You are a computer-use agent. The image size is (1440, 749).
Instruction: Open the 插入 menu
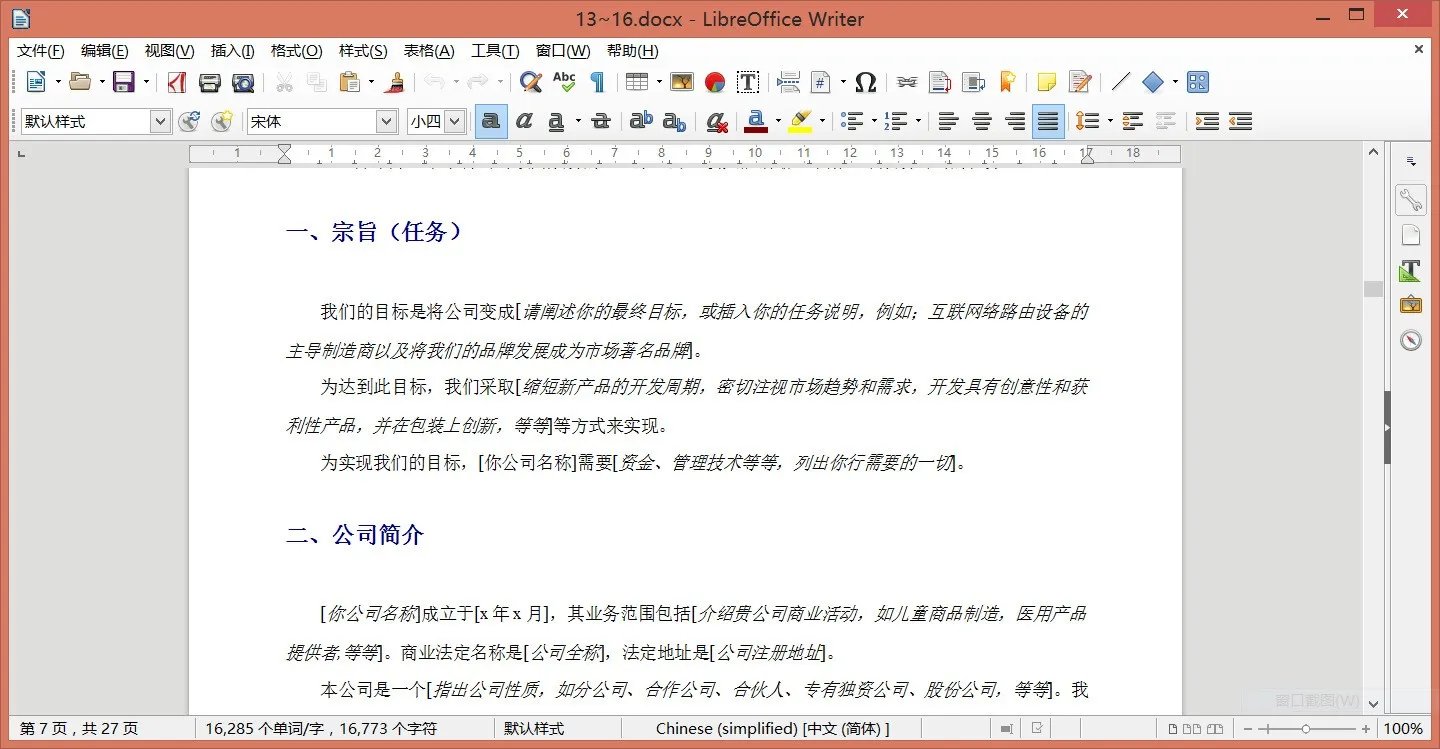tap(231, 51)
